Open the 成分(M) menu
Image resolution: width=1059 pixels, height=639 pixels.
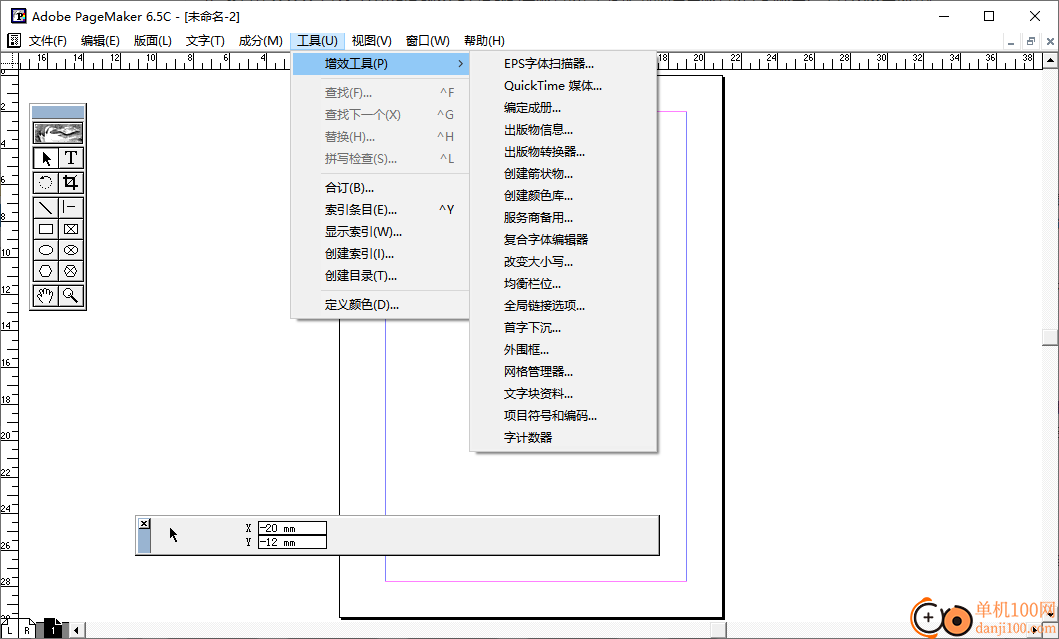[x=261, y=41]
